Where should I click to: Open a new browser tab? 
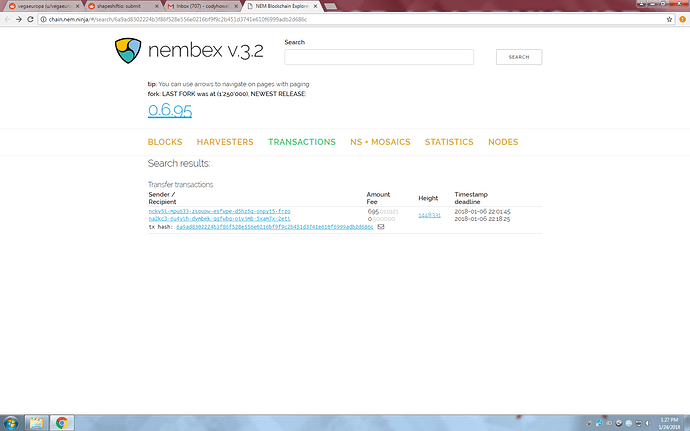click(330, 7)
